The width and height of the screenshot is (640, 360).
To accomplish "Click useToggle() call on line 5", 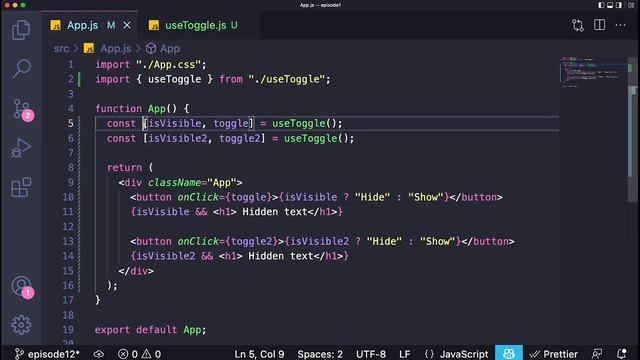I will tap(304, 123).
